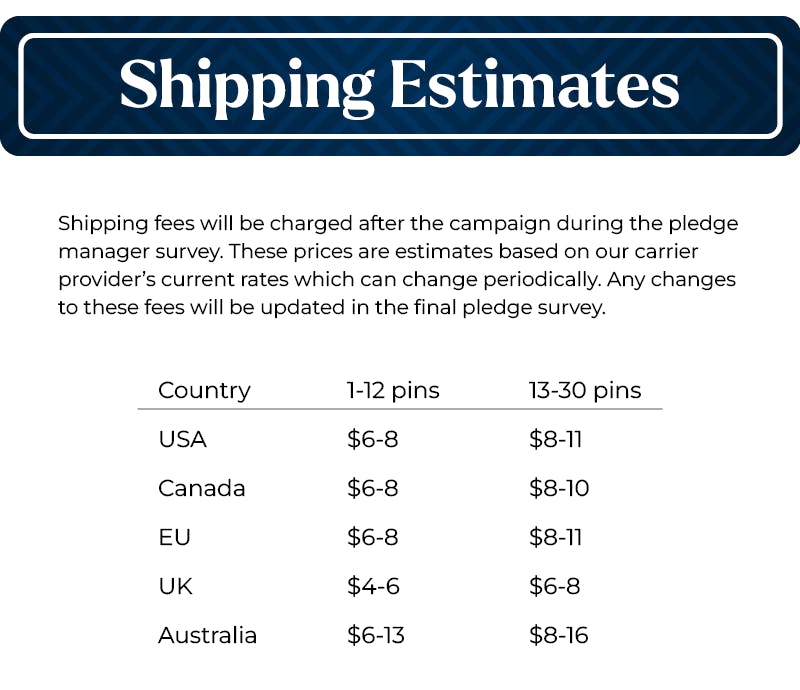Click the Shipping Estimates title banner

tap(400, 86)
